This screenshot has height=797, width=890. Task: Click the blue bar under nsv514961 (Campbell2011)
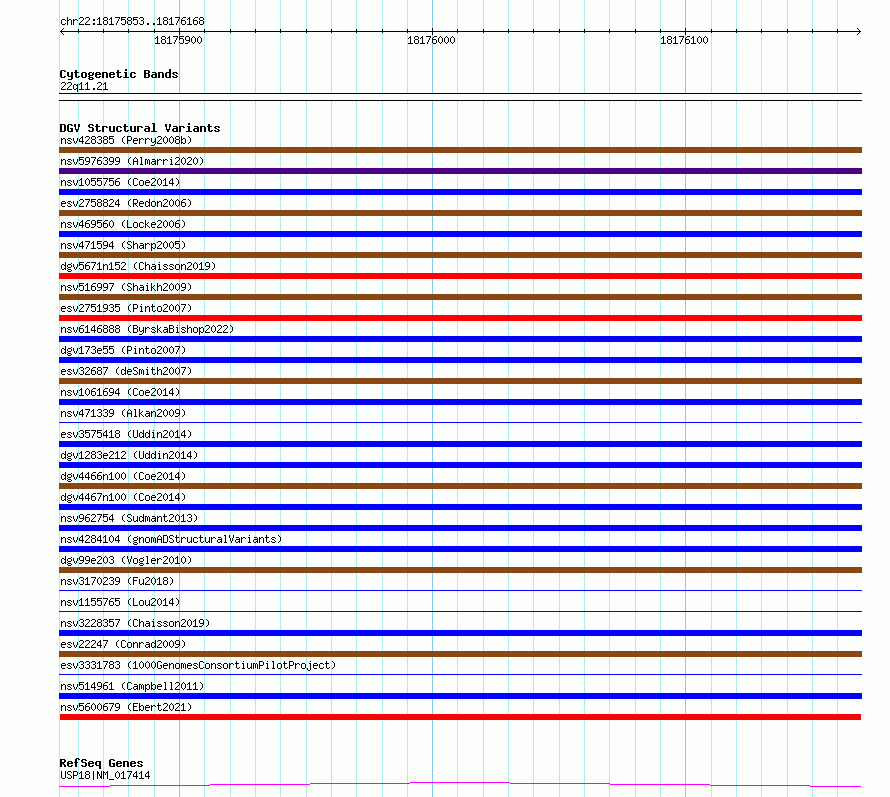point(460,696)
